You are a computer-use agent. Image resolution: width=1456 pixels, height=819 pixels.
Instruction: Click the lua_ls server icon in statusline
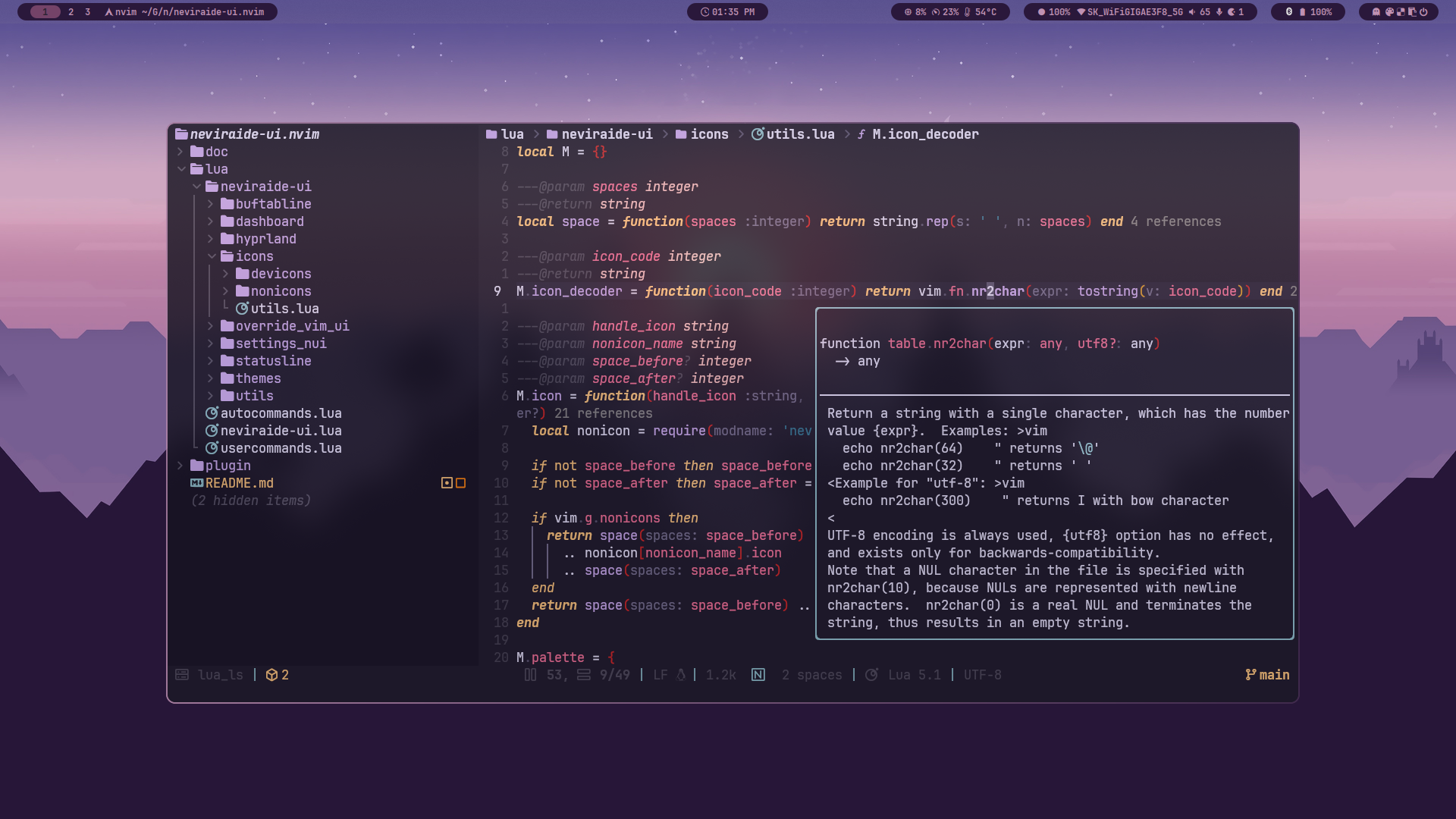point(182,675)
